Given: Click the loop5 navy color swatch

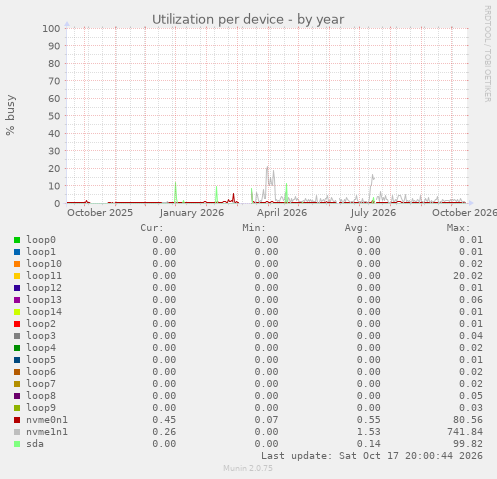Looking at the screenshot, I should click(17, 360).
